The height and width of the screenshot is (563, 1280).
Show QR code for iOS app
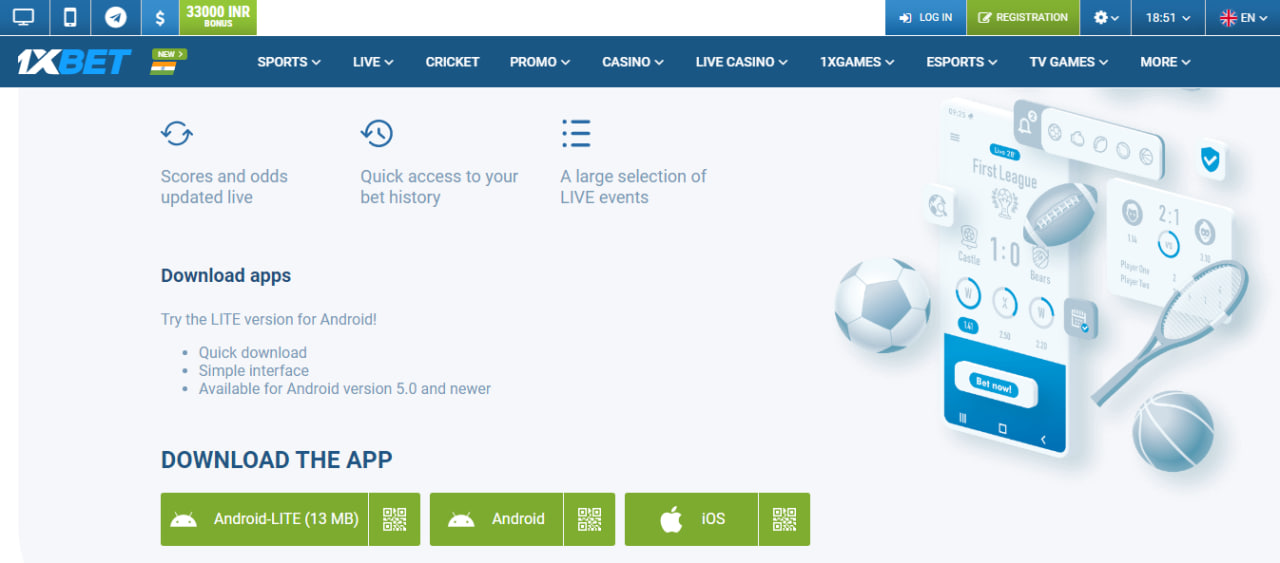[x=785, y=519]
